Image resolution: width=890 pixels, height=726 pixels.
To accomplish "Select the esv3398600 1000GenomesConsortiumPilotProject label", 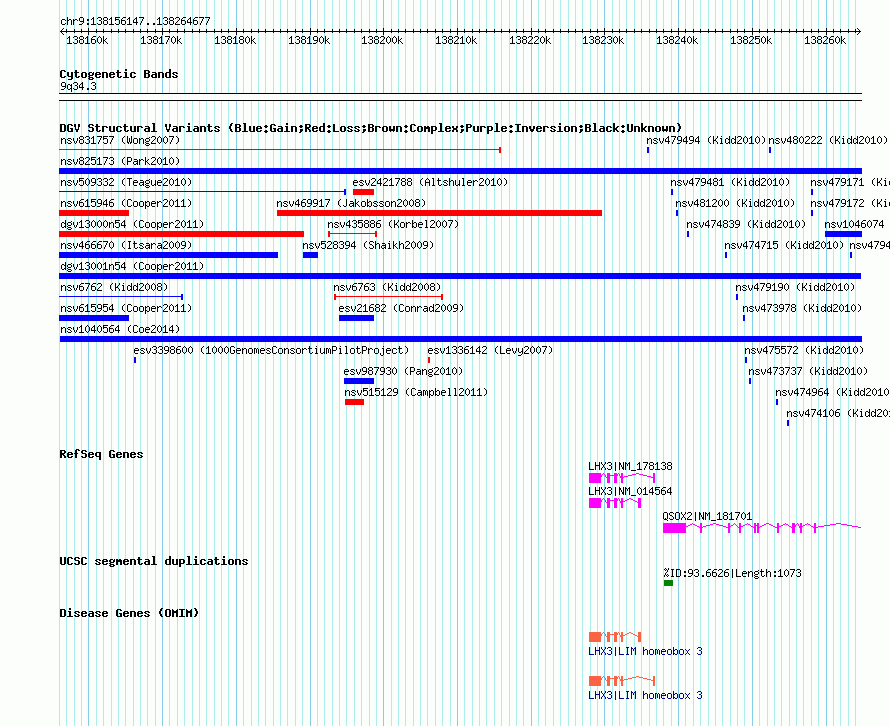I will coord(271,350).
